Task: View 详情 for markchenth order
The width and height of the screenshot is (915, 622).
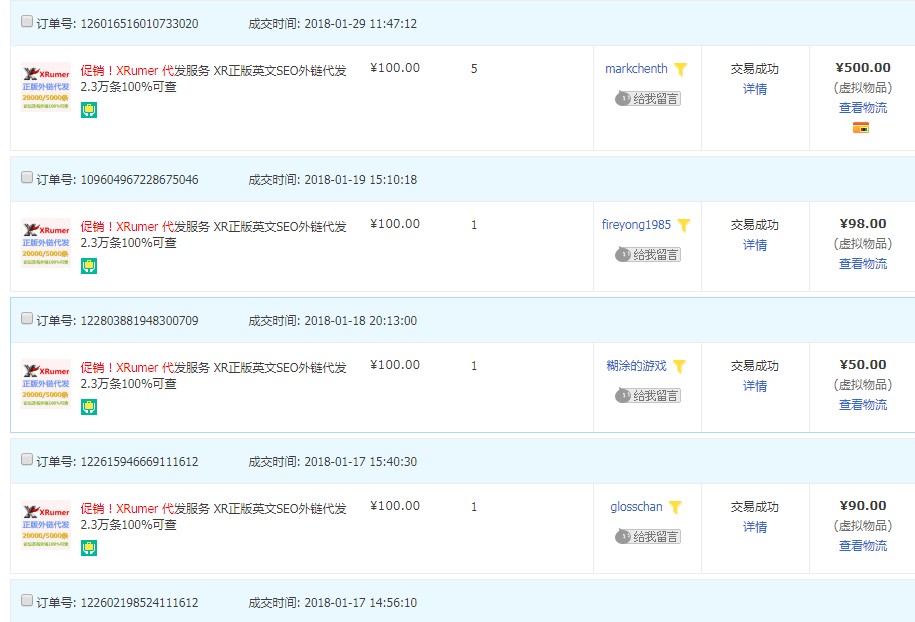Action: (755, 89)
